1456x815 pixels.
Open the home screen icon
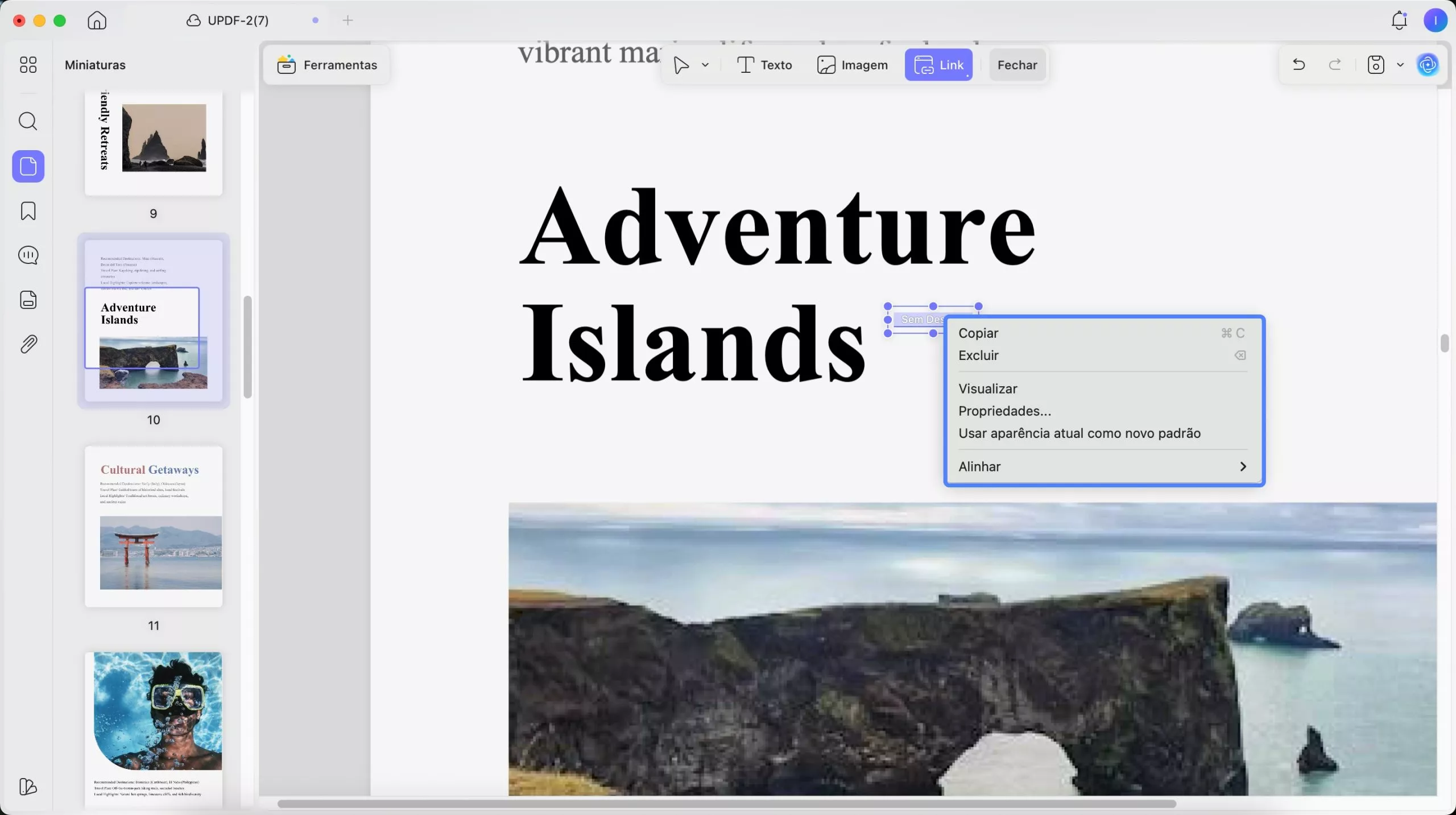coord(97,20)
